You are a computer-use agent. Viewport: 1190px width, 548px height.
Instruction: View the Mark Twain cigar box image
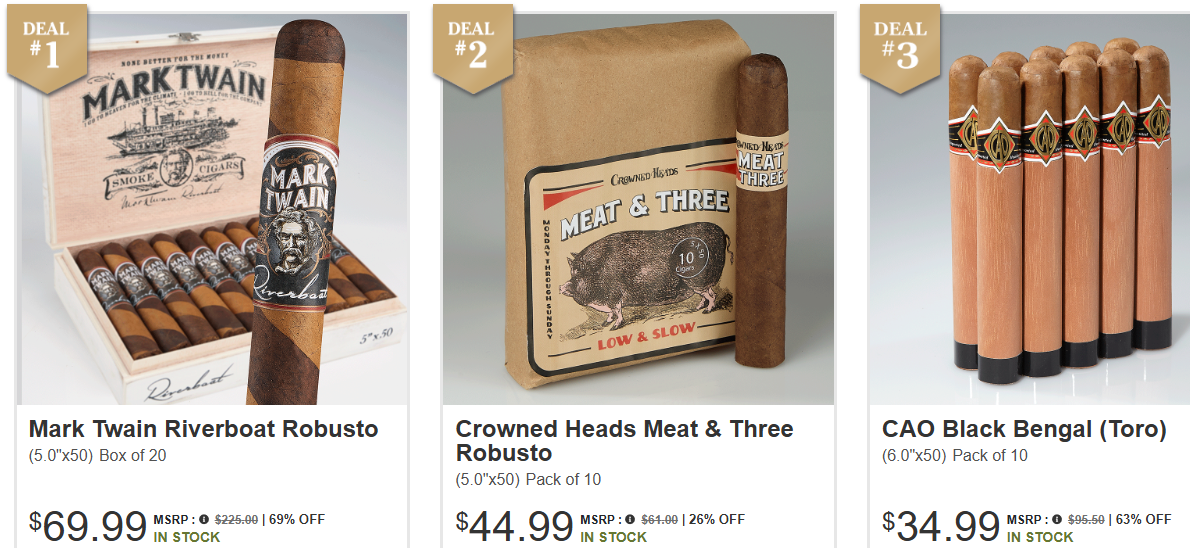point(212,209)
